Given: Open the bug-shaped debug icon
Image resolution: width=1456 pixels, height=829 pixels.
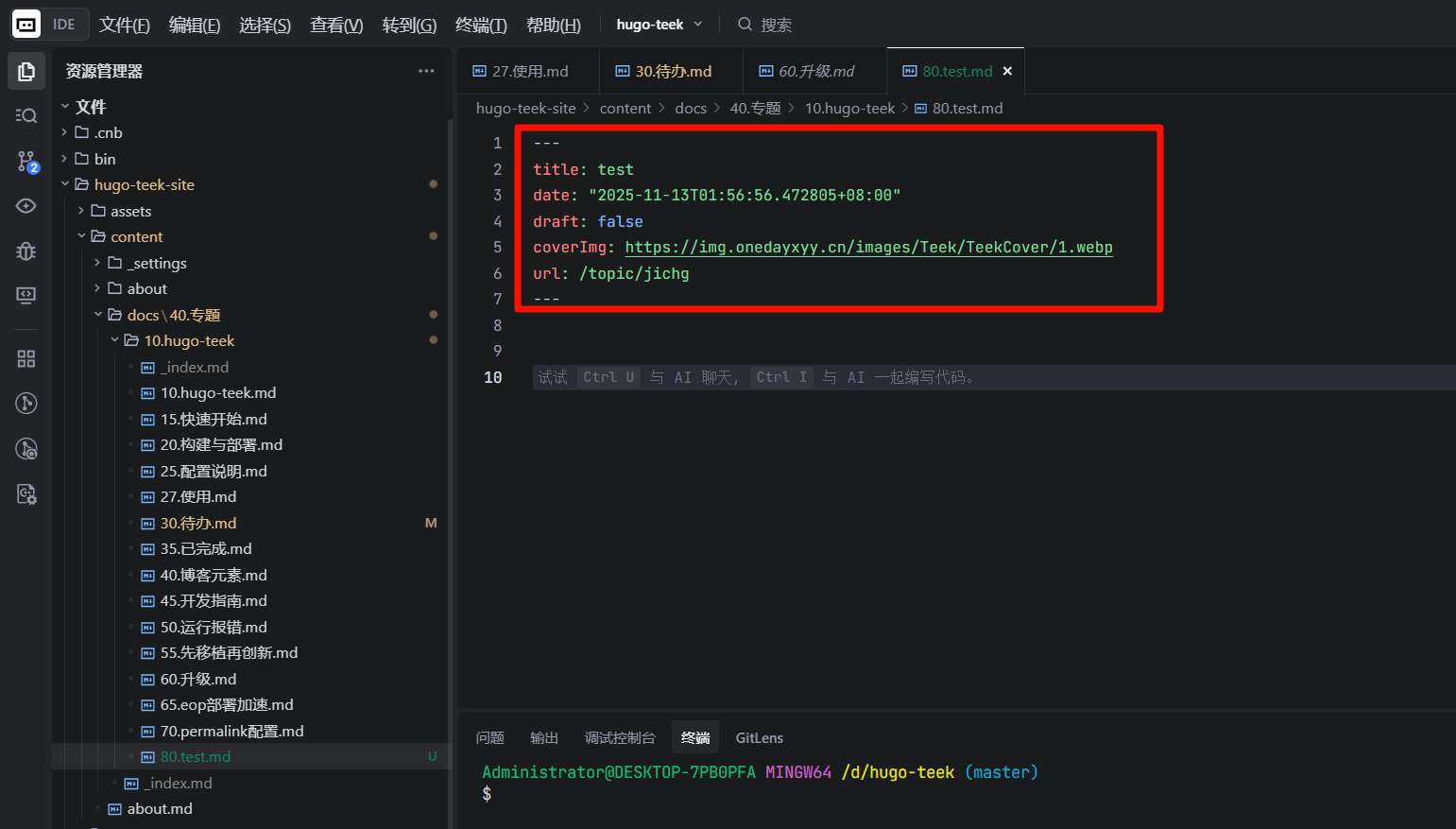Looking at the screenshot, I should [x=26, y=250].
